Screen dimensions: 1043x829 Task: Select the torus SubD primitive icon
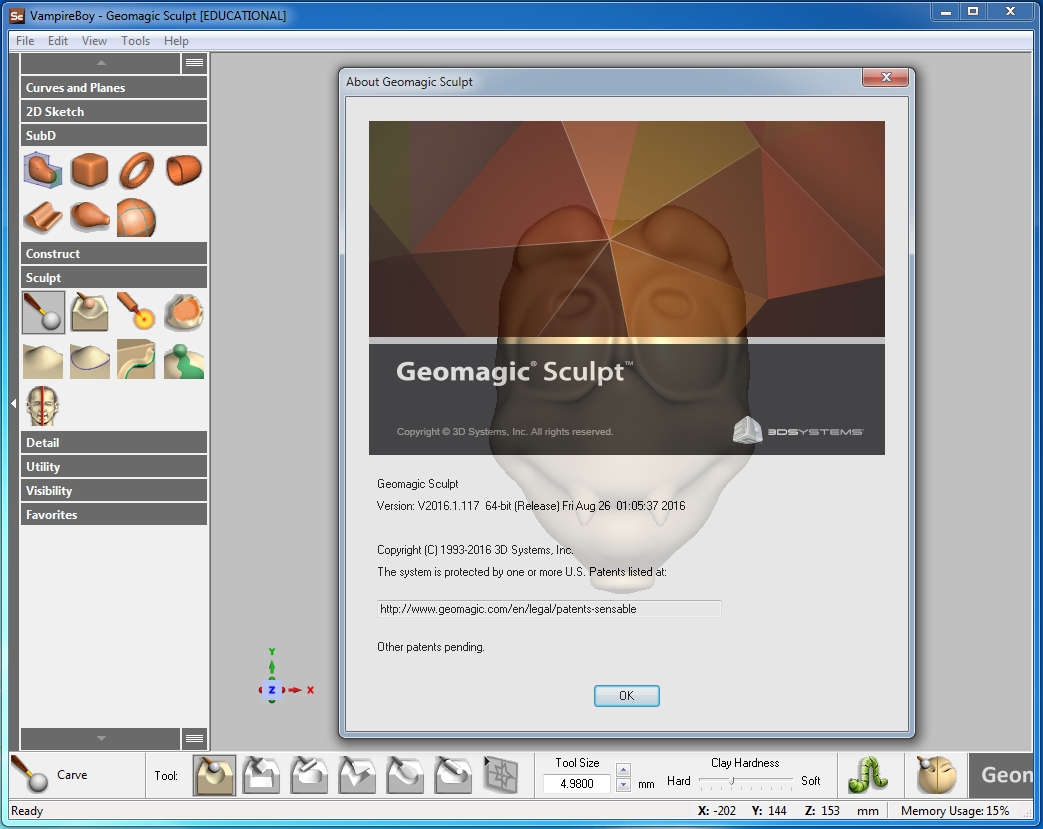136,171
